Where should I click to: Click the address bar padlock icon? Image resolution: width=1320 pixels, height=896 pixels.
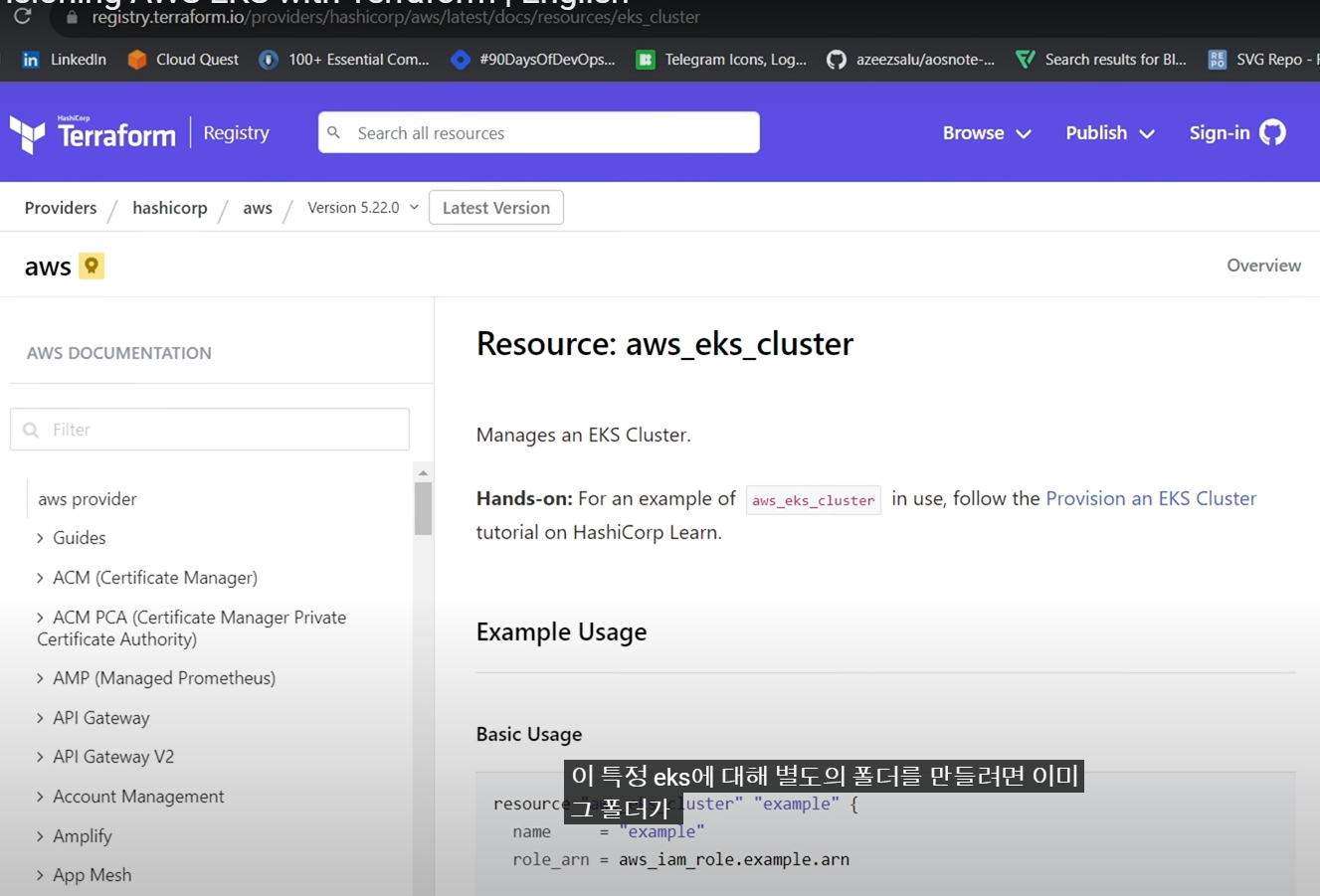click(72, 18)
